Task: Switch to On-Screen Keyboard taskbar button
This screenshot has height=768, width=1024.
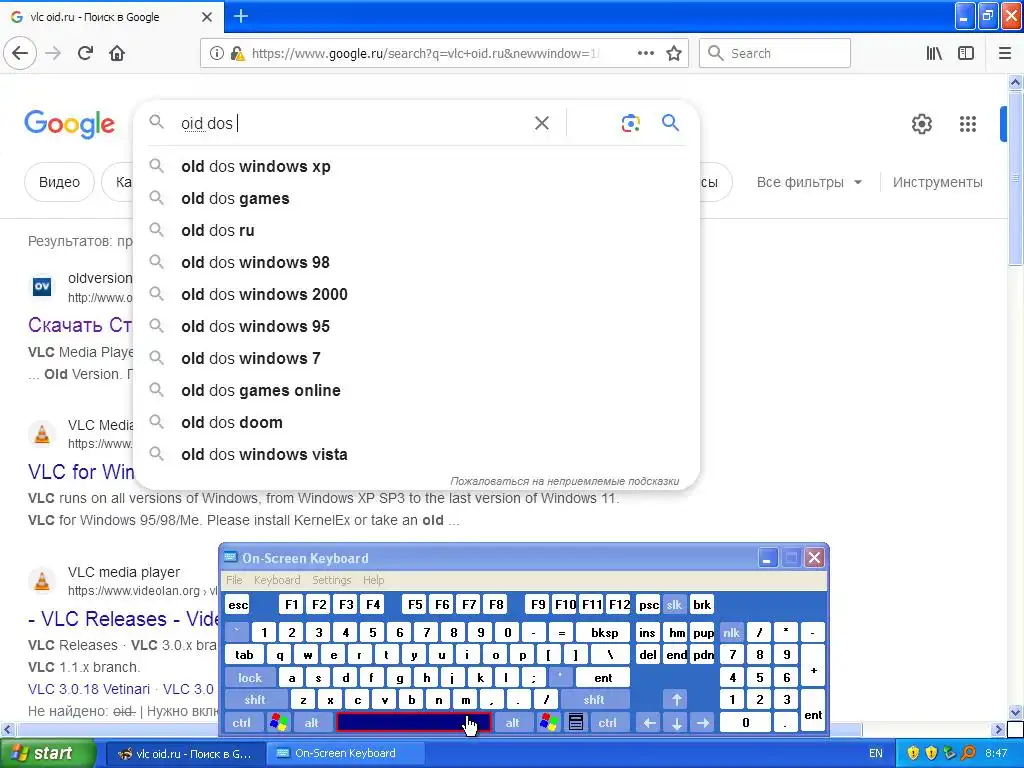Action: [345, 753]
